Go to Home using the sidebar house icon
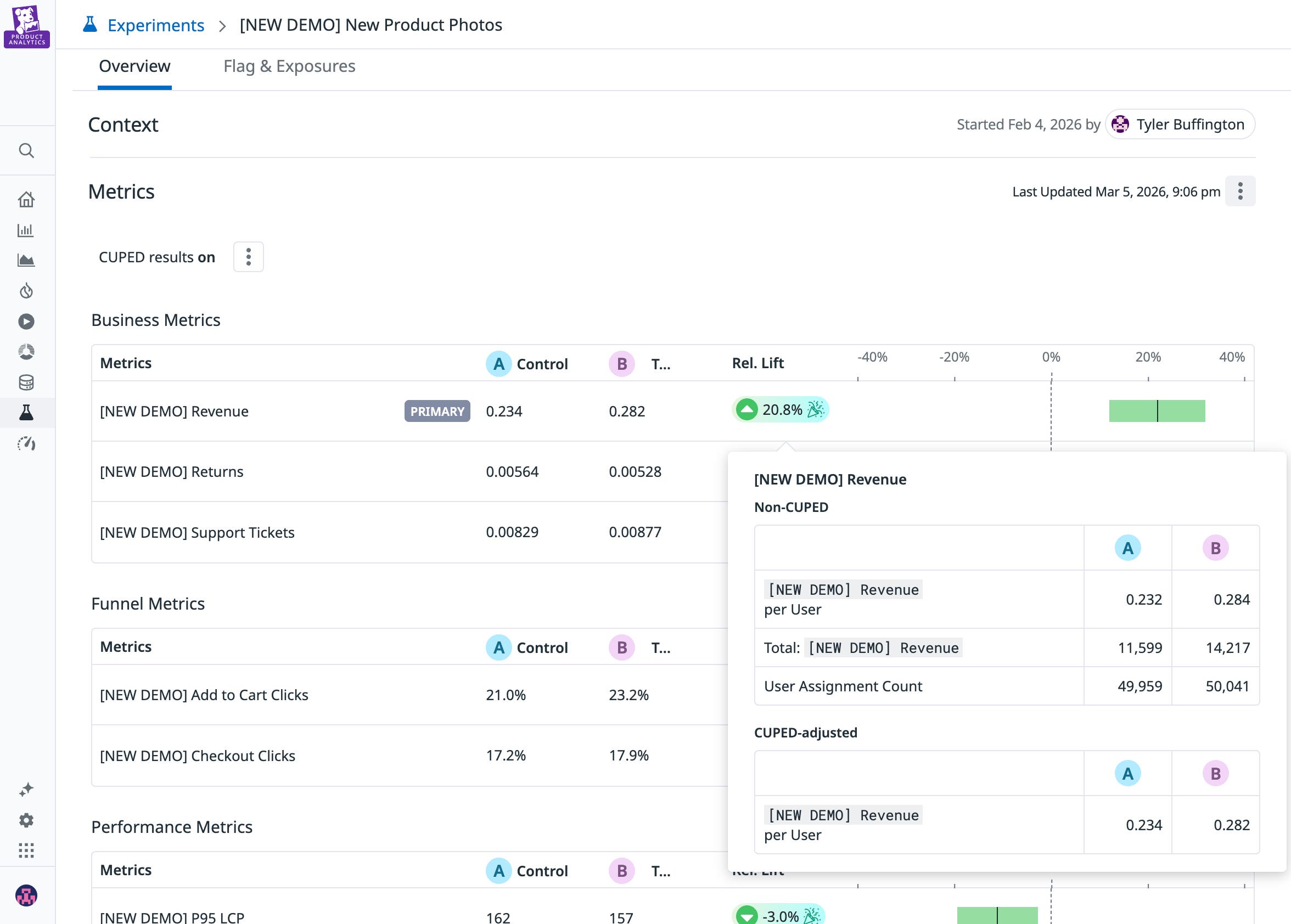 point(27,199)
